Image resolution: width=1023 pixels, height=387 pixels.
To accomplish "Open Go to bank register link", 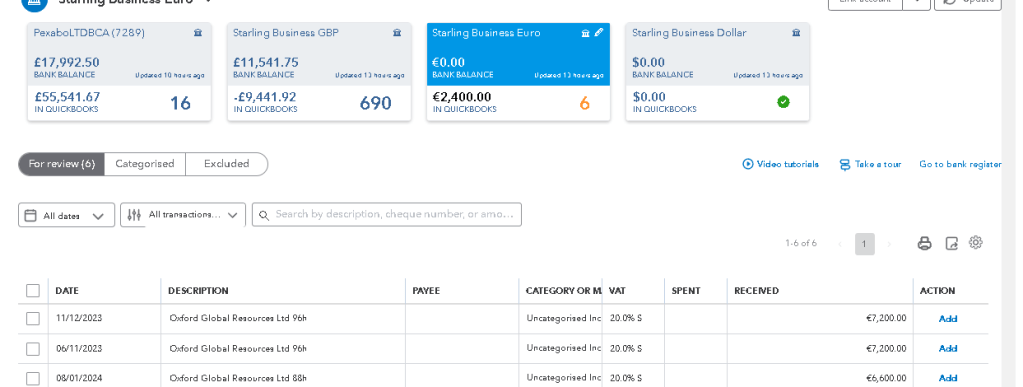I will [x=960, y=164].
